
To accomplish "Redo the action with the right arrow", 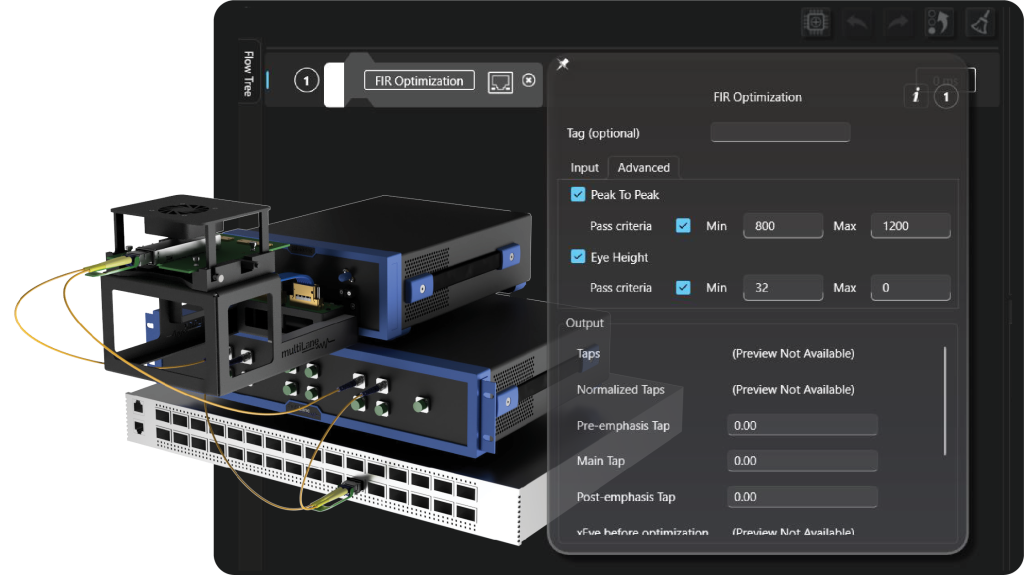I will [898, 23].
